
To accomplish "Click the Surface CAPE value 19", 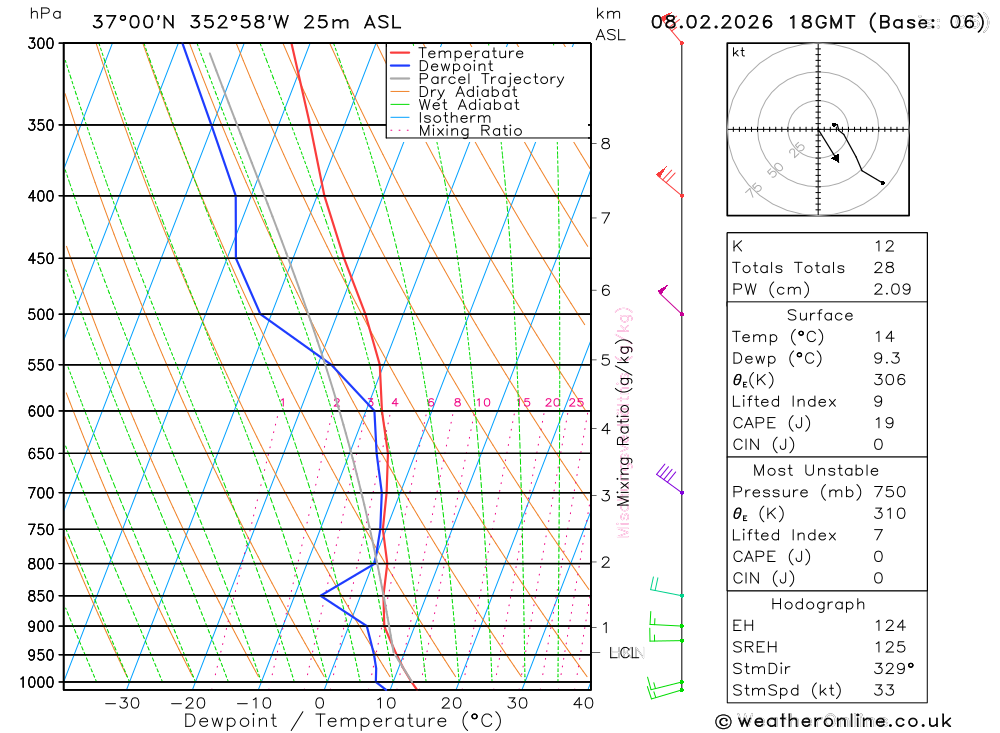I will (884, 423).
